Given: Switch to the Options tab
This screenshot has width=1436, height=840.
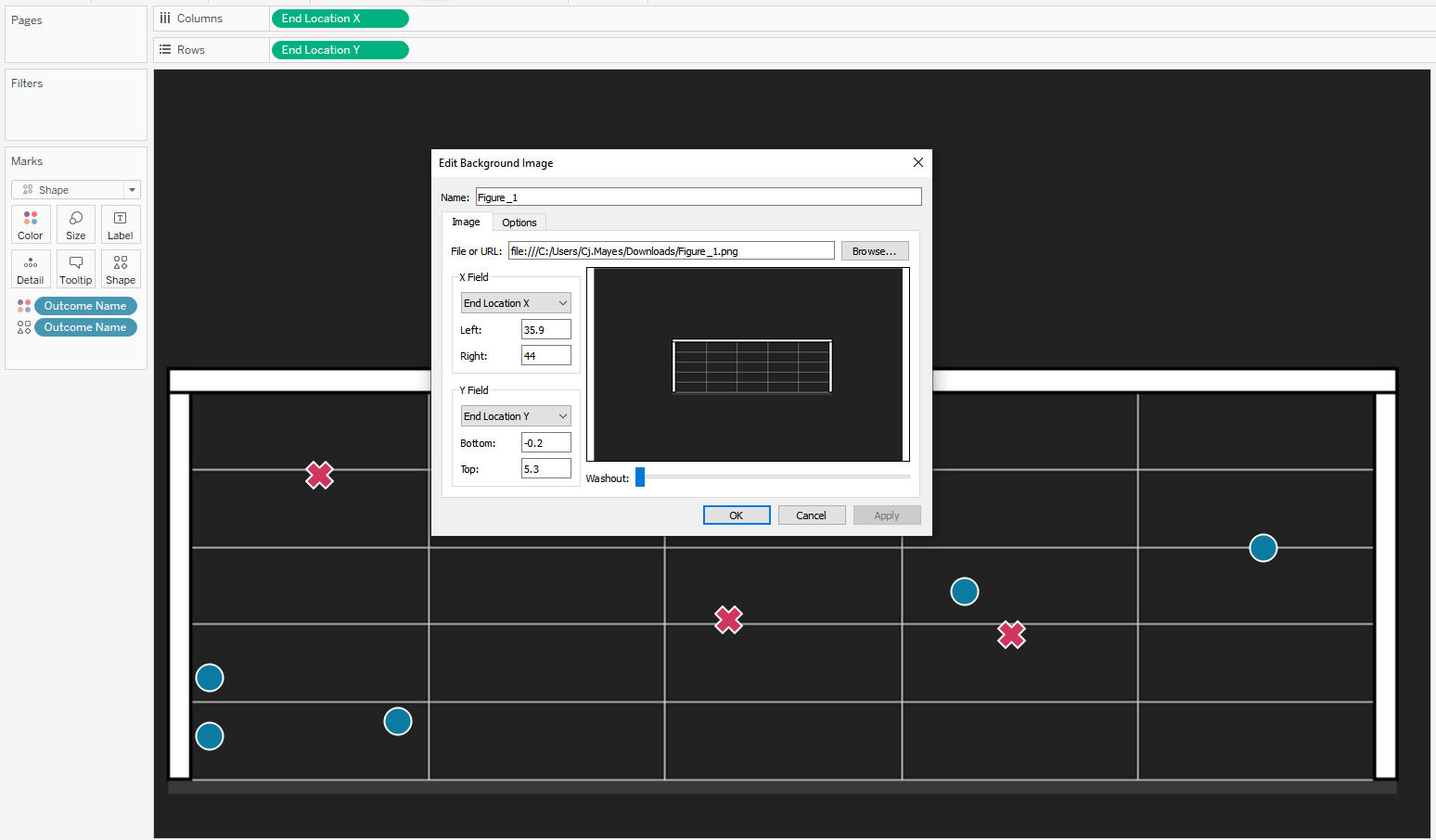Looking at the screenshot, I should 519,223.
